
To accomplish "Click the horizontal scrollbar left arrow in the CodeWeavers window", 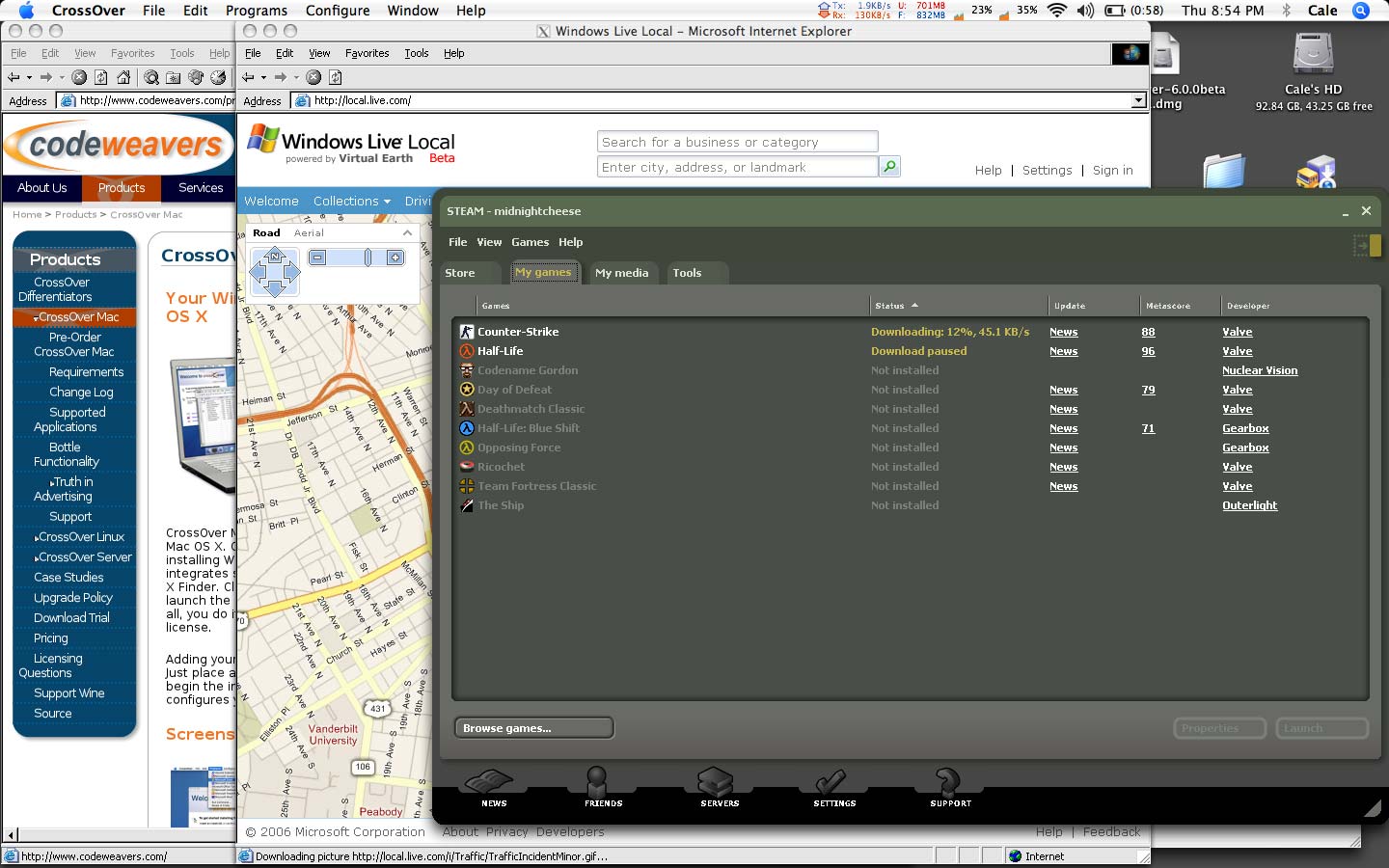I will [x=12, y=835].
